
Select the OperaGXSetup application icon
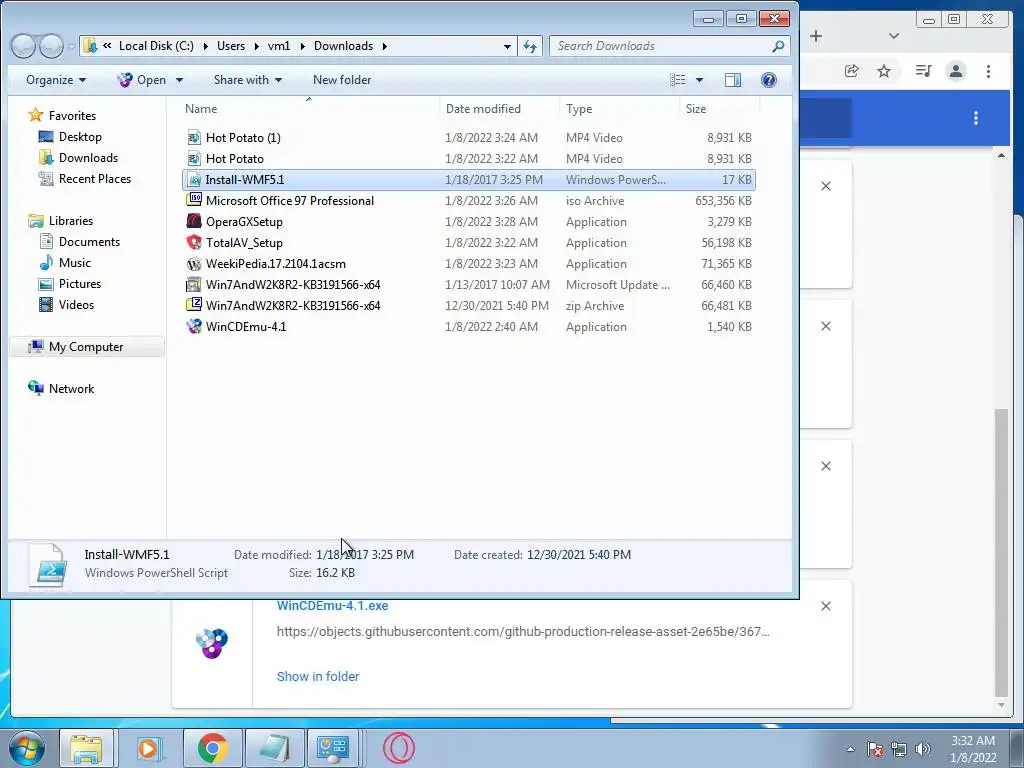pos(193,221)
